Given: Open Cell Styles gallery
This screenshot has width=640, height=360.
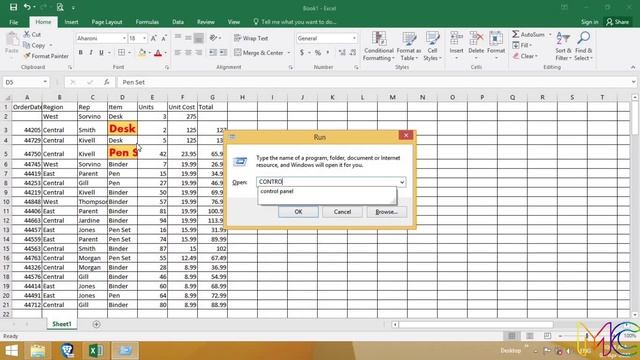Looking at the screenshot, I should pyautogui.click(x=432, y=46).
